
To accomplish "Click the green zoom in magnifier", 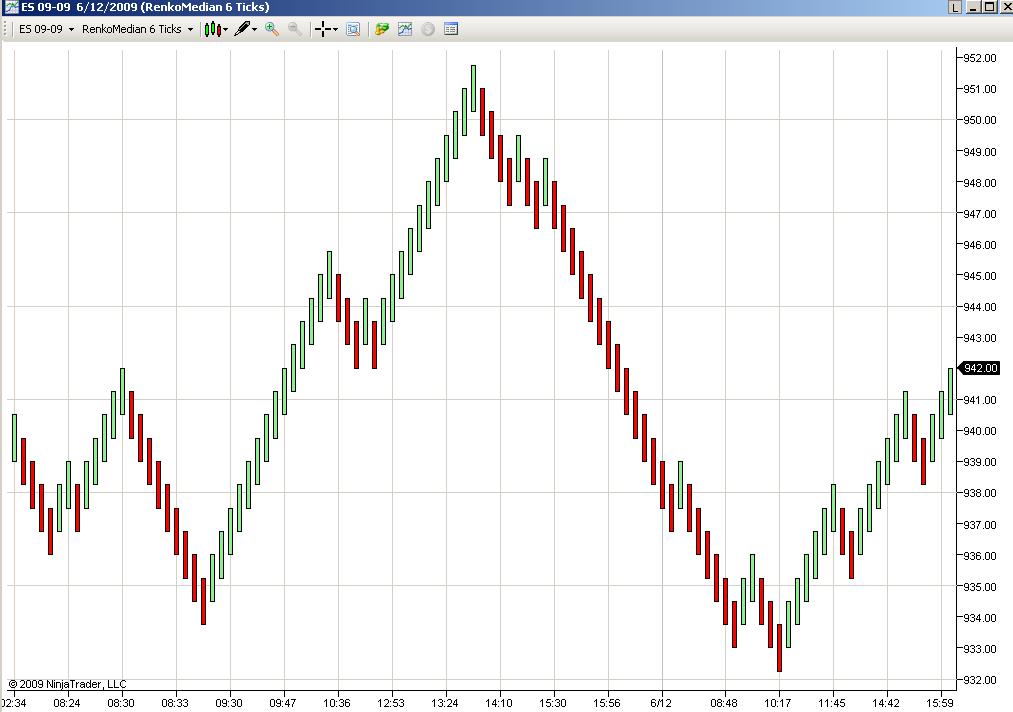I will [x=272, y=29].
